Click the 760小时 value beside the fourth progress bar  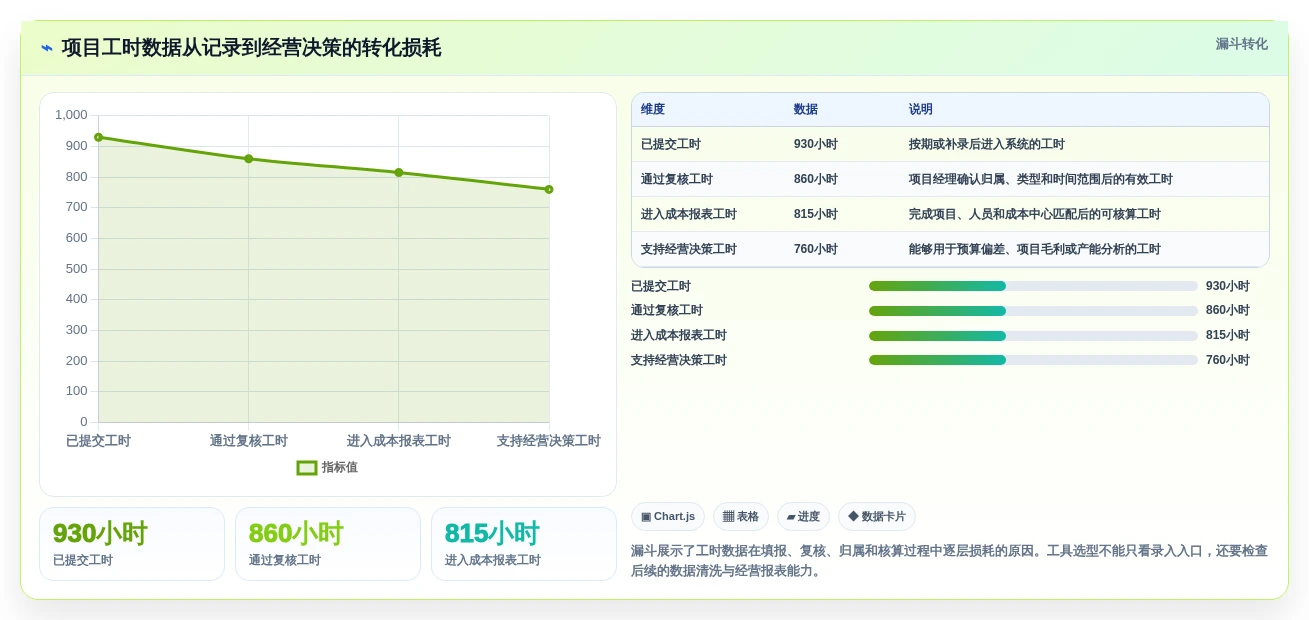click(x=1228, y=360)
